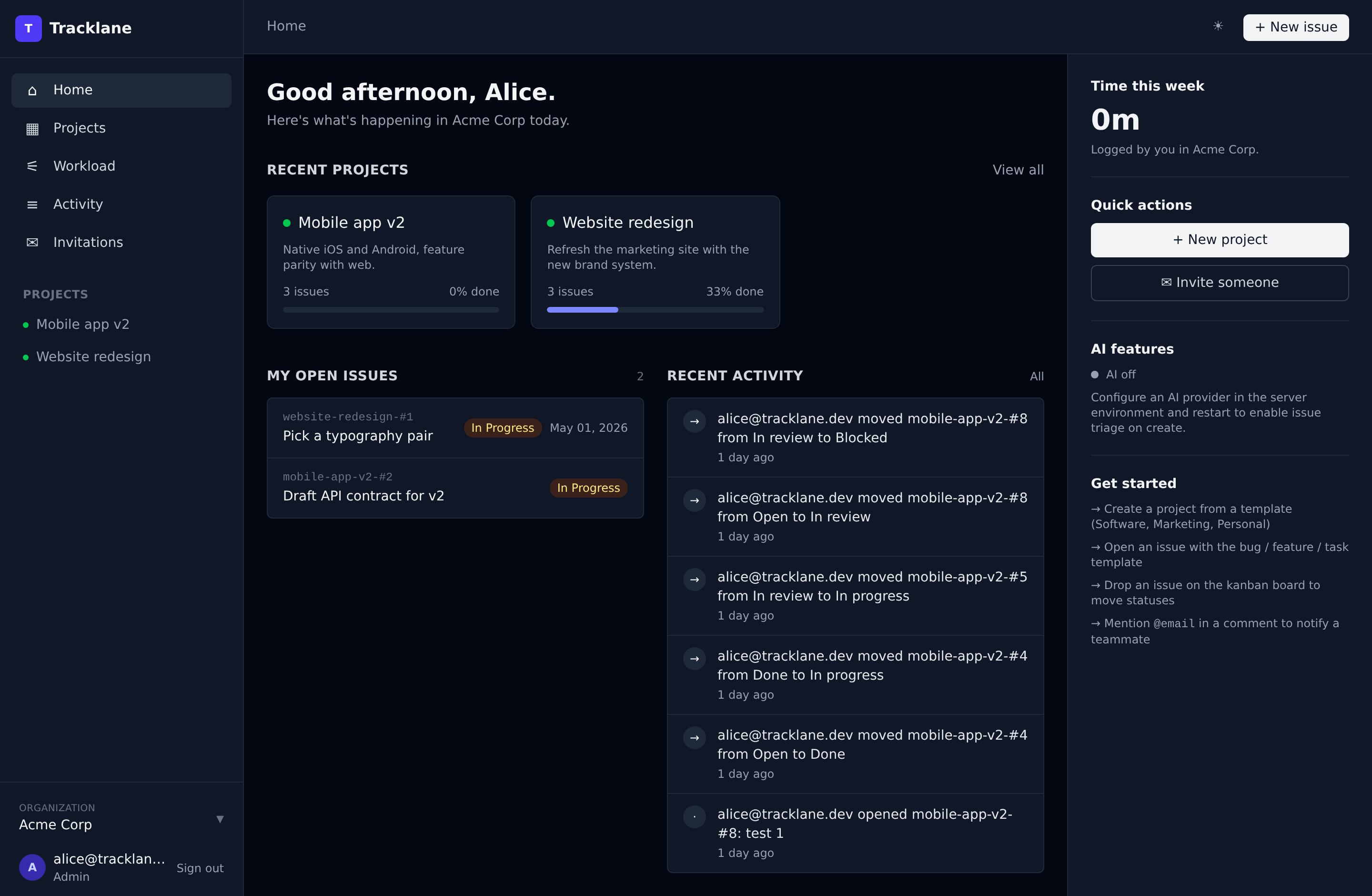Click activity opened mobile-app-v2-#8: test 1

(865, 824)
